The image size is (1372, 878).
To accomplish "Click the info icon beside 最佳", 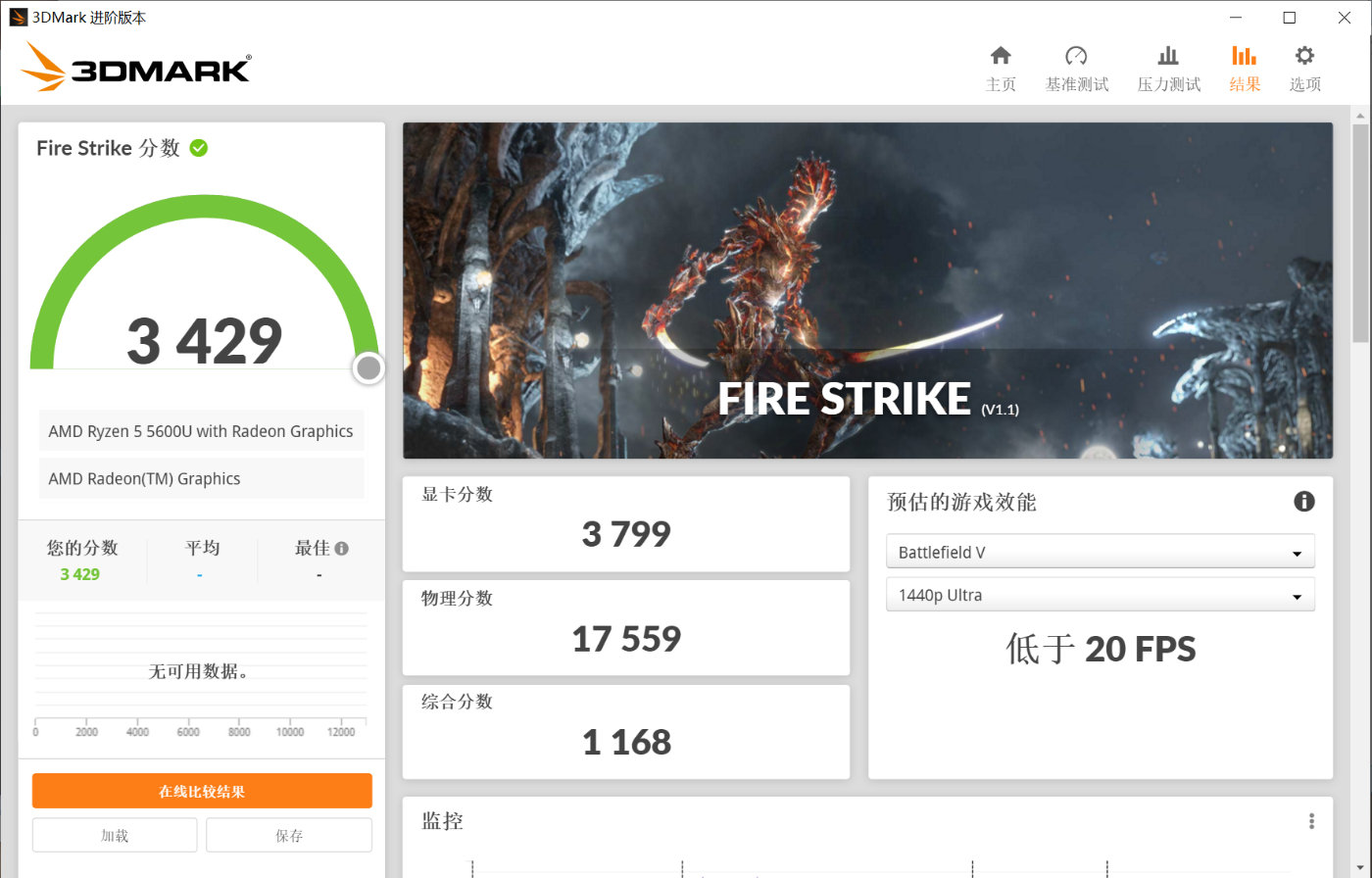I will [x=341, y=549].
